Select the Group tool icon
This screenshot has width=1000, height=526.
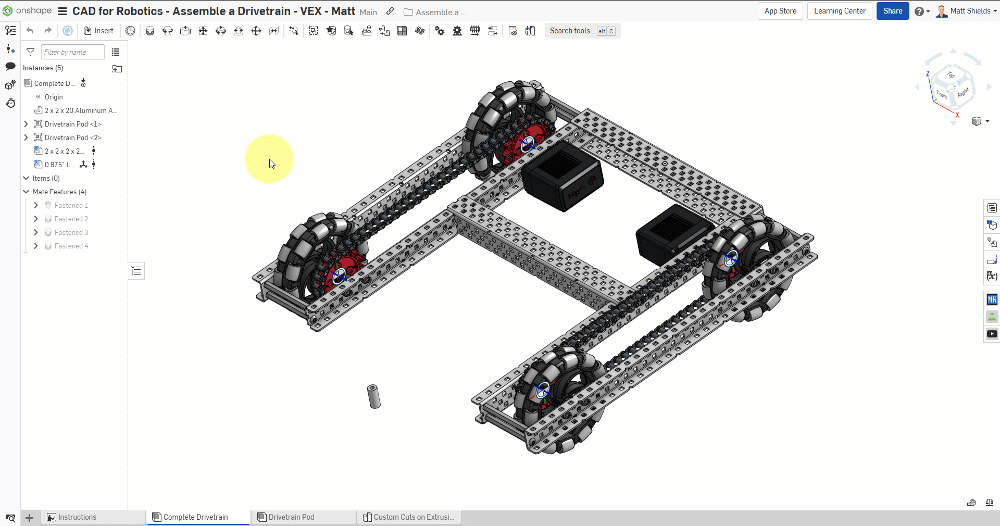313,31
